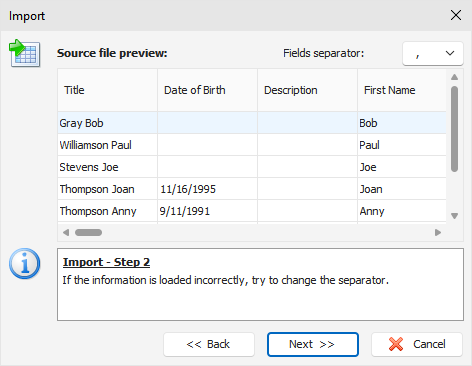The width and height of the screenshot is (472, 366).
Task: Select the Stevens Joe cell
Action: click(x=107, y=167)
